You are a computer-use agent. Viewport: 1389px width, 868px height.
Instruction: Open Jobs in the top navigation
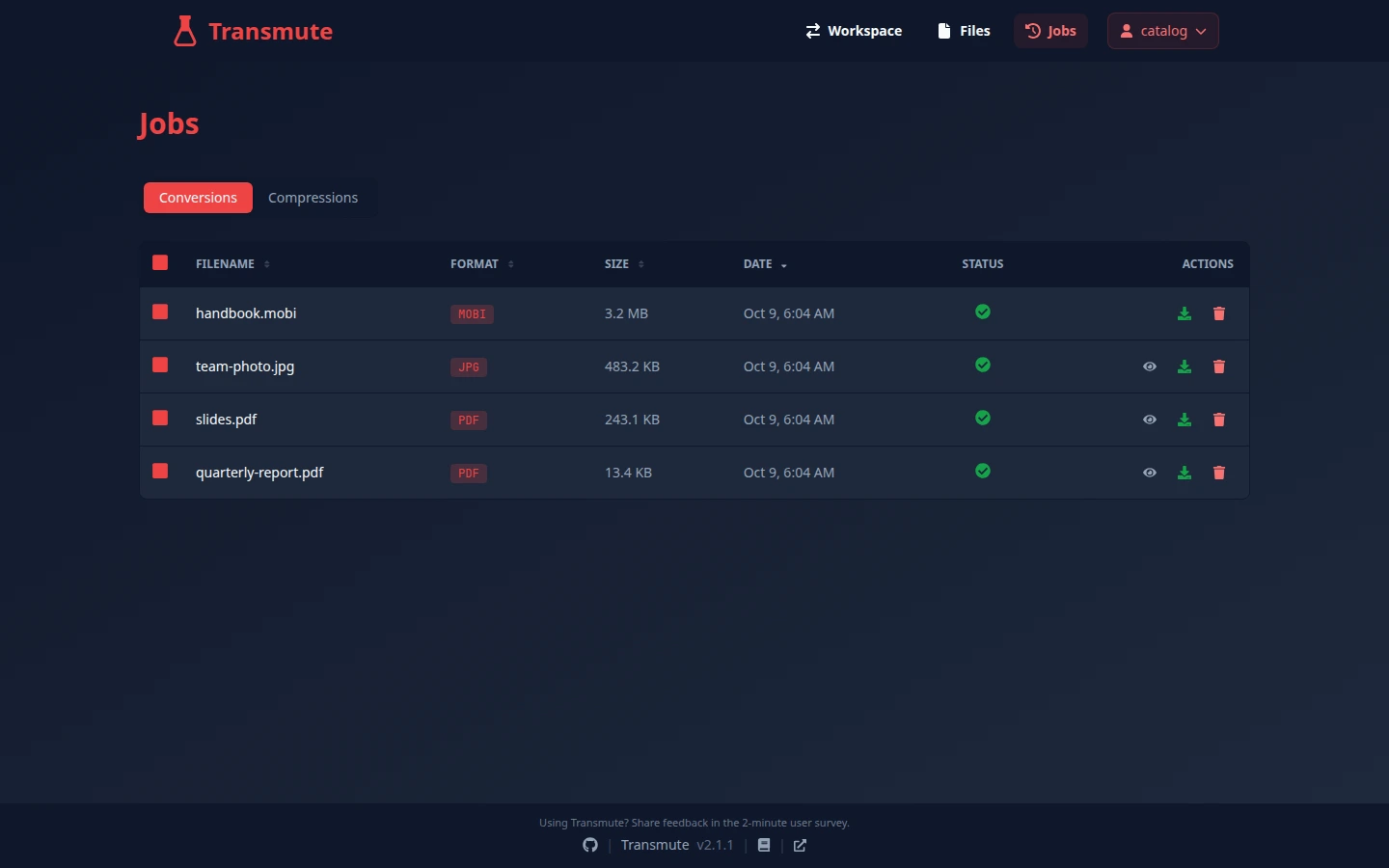pyautogui.click(x=1050, y=31)
